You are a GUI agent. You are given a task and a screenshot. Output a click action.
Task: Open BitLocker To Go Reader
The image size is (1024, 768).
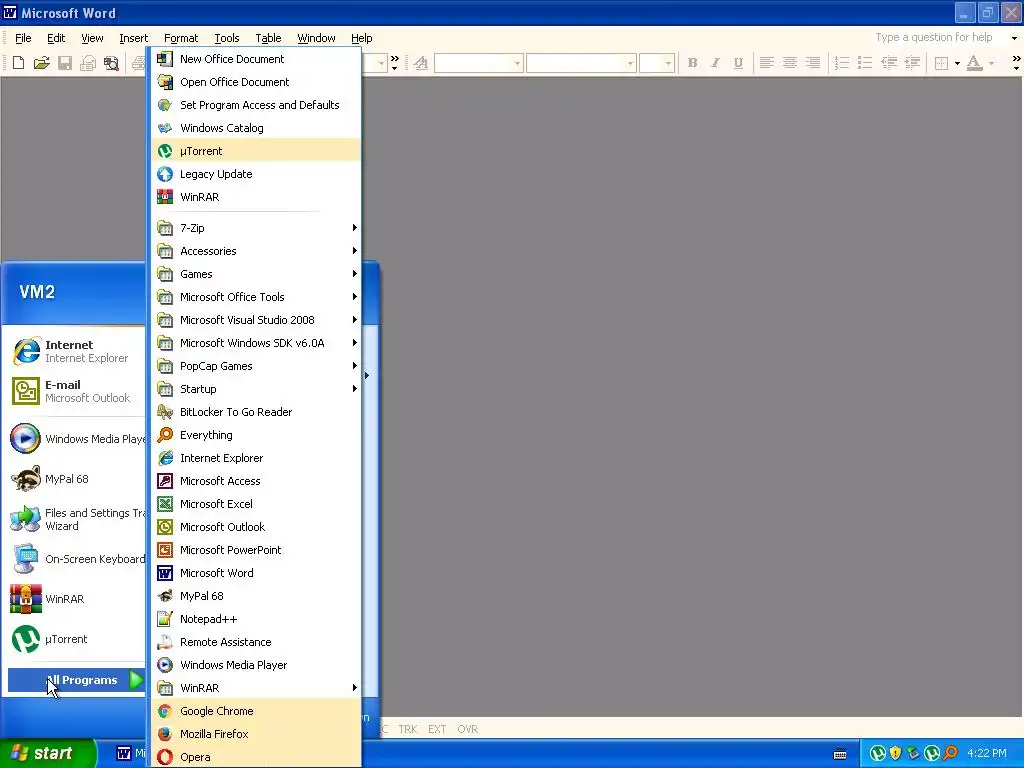point(256,412)
